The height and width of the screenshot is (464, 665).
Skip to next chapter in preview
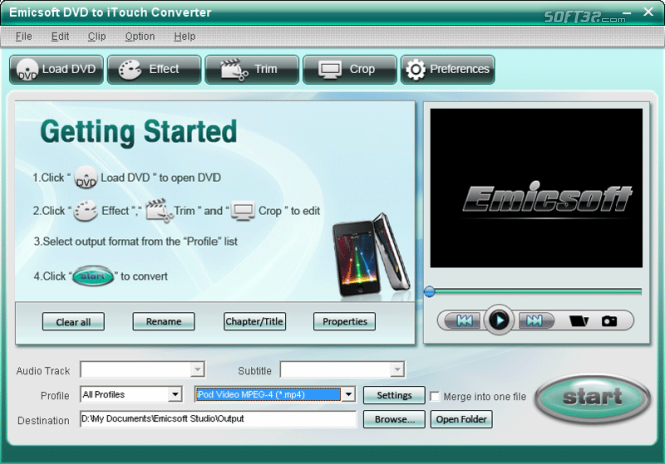(534, 320)
